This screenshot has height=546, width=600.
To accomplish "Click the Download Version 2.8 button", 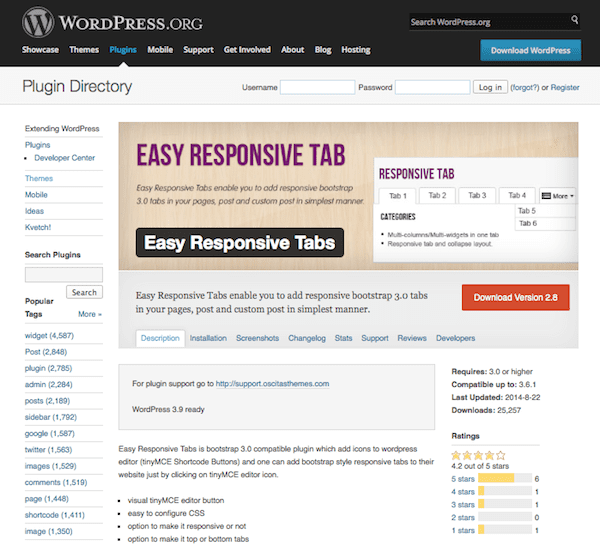I will 515,298.
